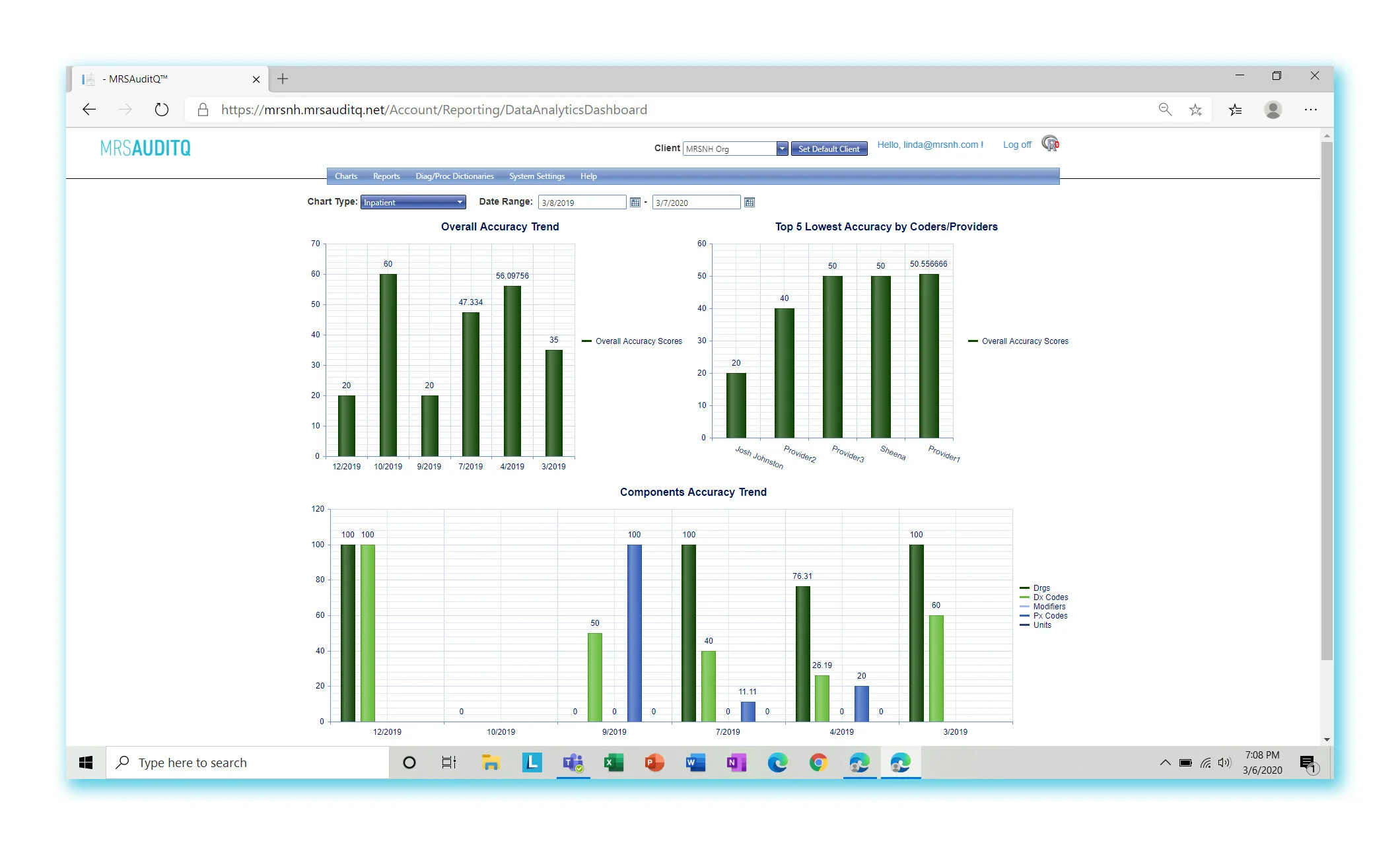The height and width of the screenshot is (845, 1400).
Task: Click the 56.09756 bar value label
Action: click(x=512, y=276)
